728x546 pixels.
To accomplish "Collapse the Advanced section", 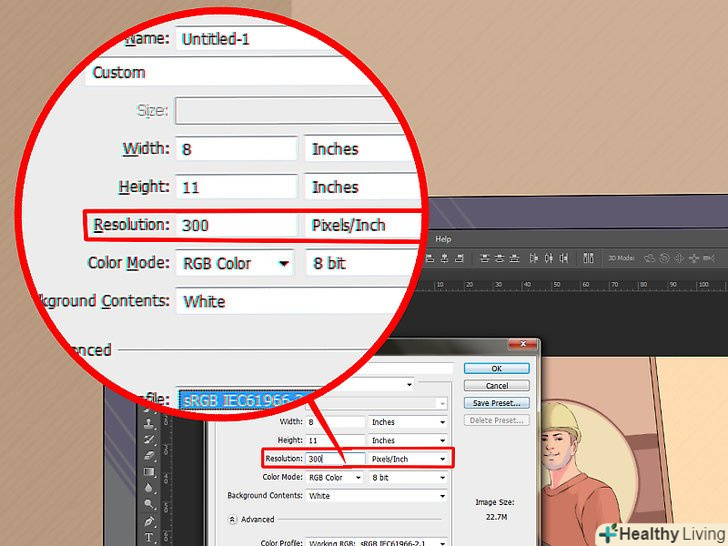I will (232, 519).
